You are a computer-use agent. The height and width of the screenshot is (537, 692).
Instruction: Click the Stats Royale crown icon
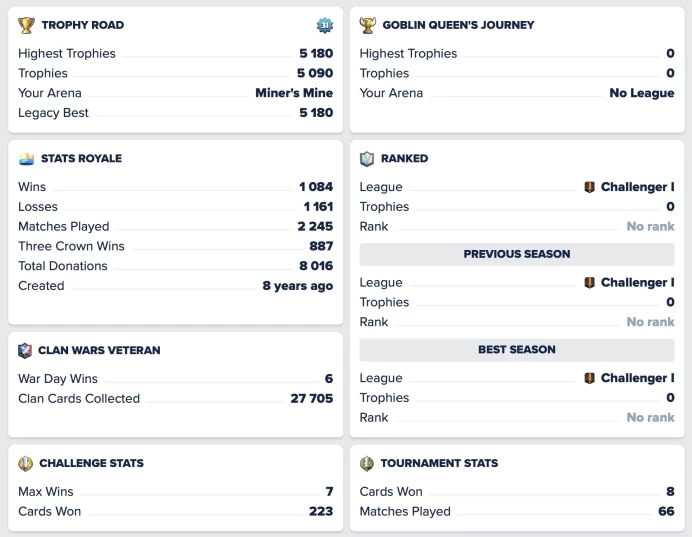pyautogui.click(x=26, y=158)
